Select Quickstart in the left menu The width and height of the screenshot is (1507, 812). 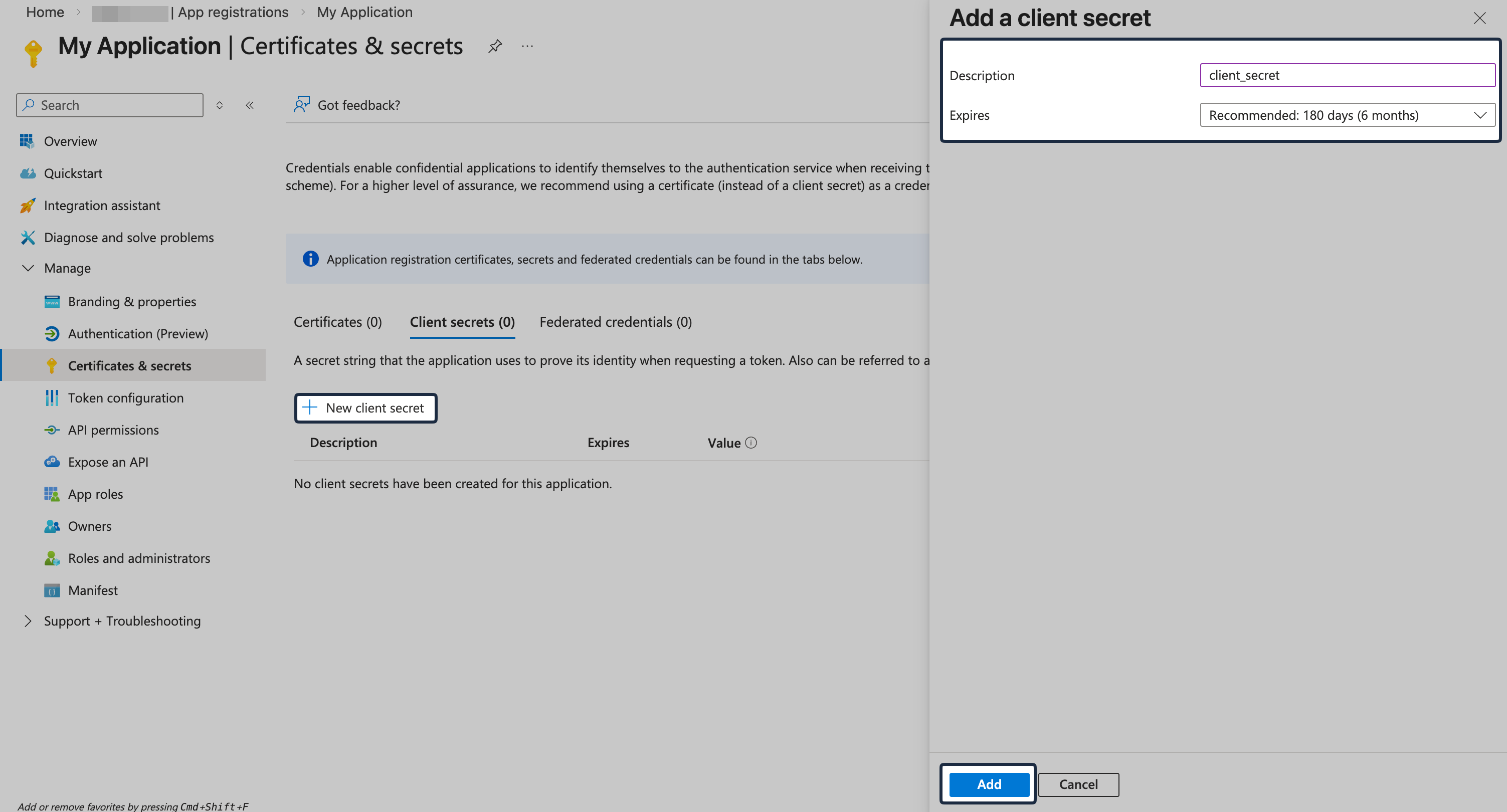tap(74, 173)
